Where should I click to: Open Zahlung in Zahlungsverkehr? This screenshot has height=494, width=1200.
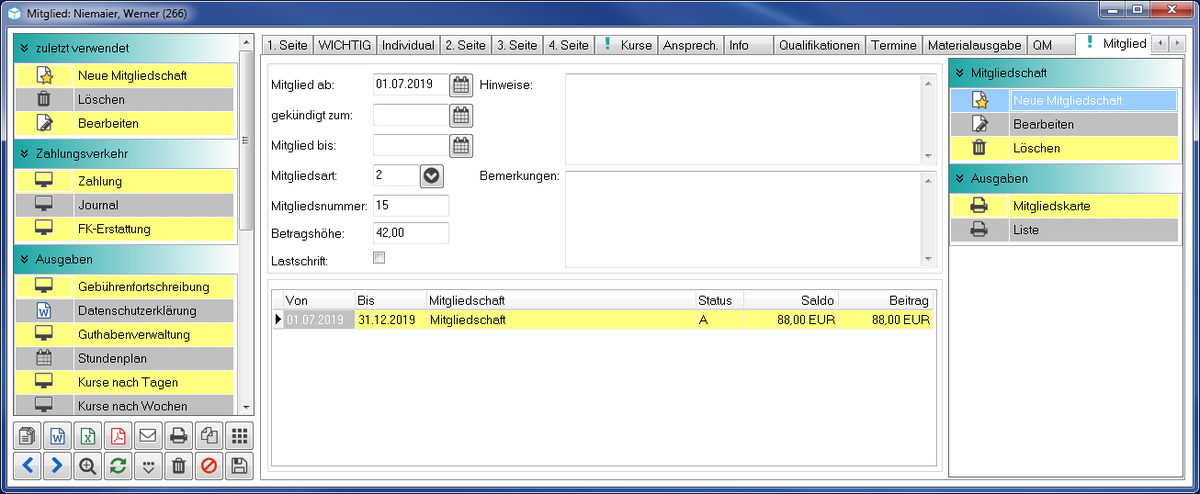[125, 181]
